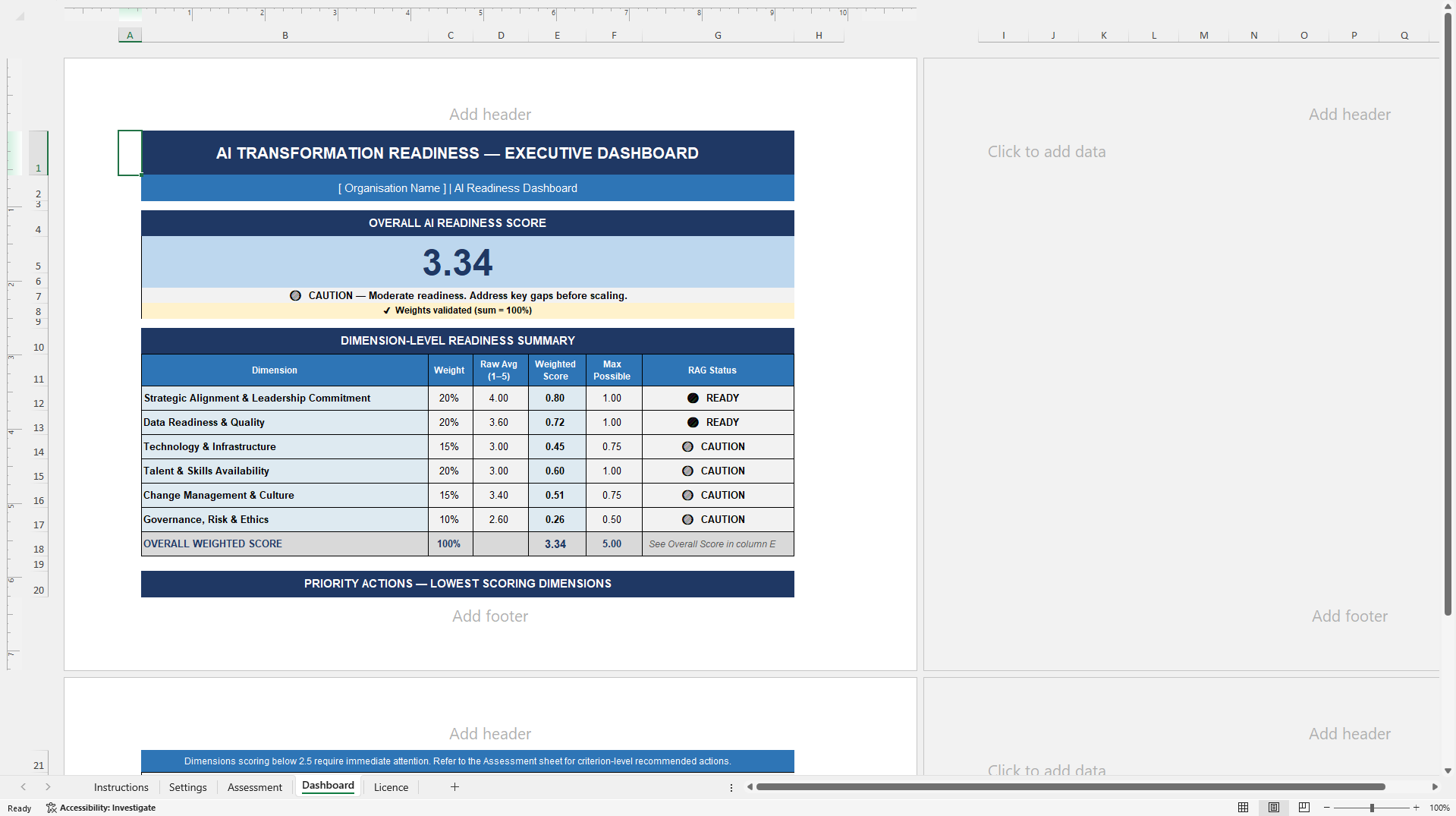The width and height of the screenshot is (1456, 816).
Task: Select column H header
Action: coord(819,35)
